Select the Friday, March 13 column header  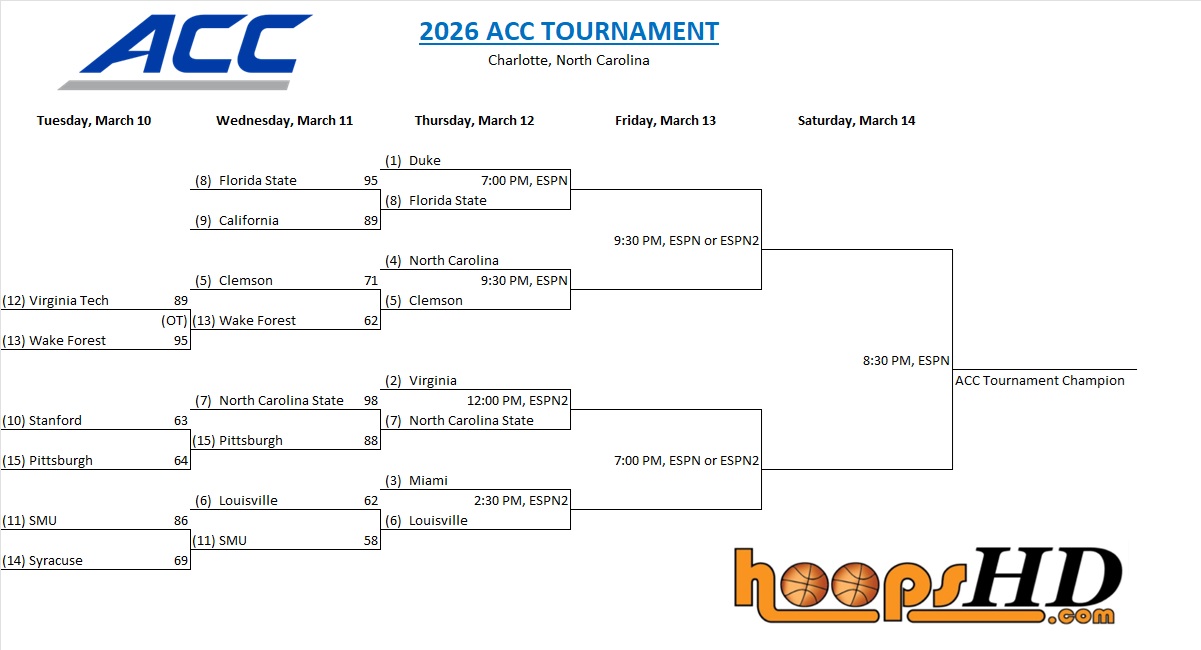(x=665, y=121)
